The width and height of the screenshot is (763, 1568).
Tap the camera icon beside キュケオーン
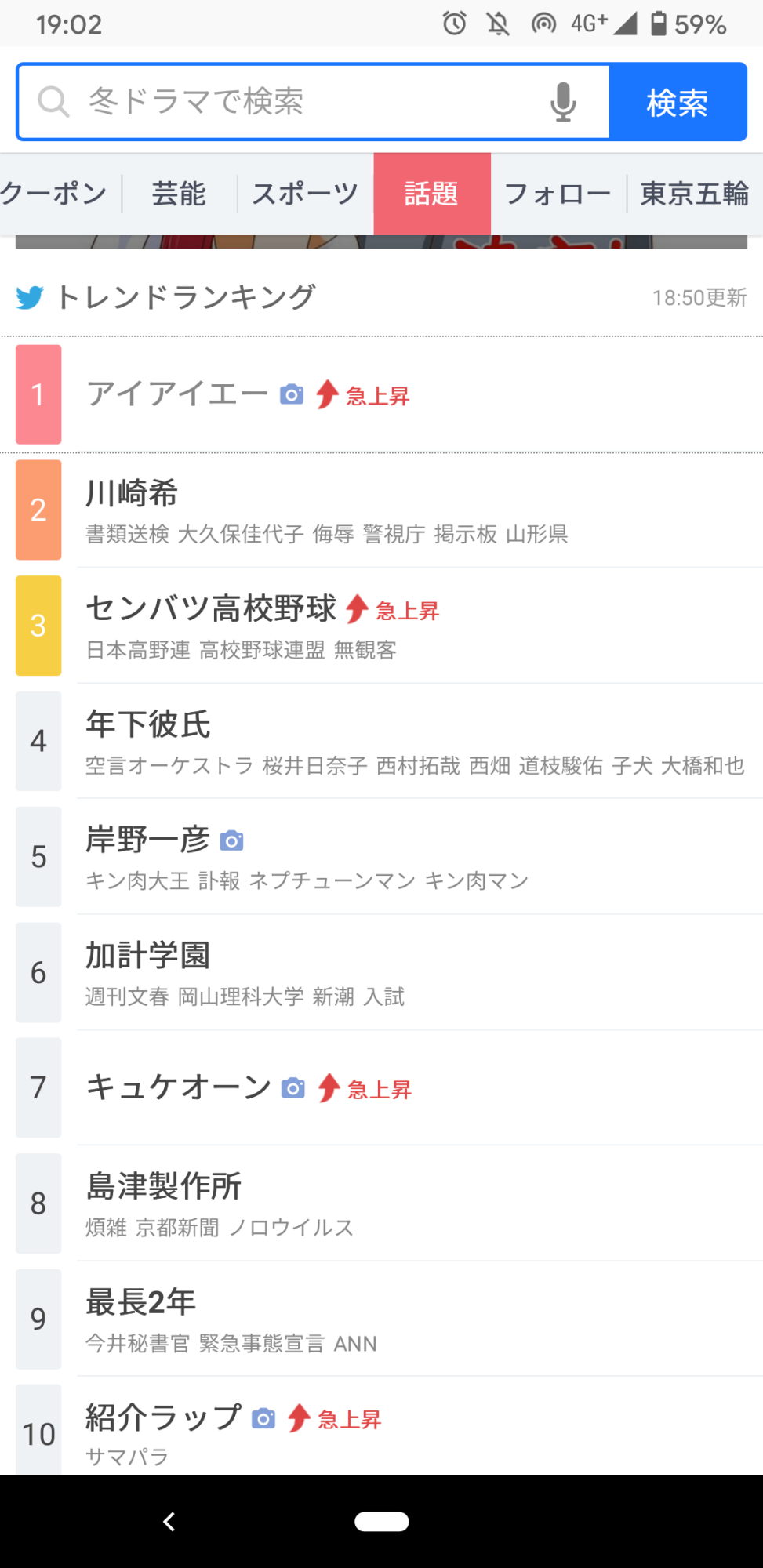[292, 1088]
